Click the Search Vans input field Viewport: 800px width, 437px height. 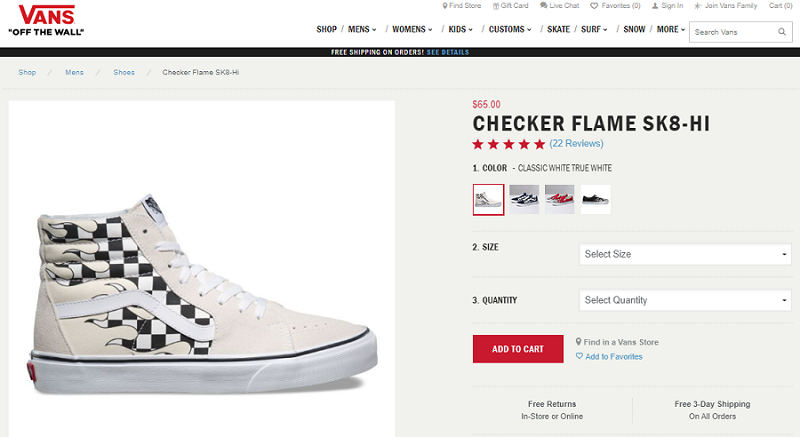[x=732, y=32]
